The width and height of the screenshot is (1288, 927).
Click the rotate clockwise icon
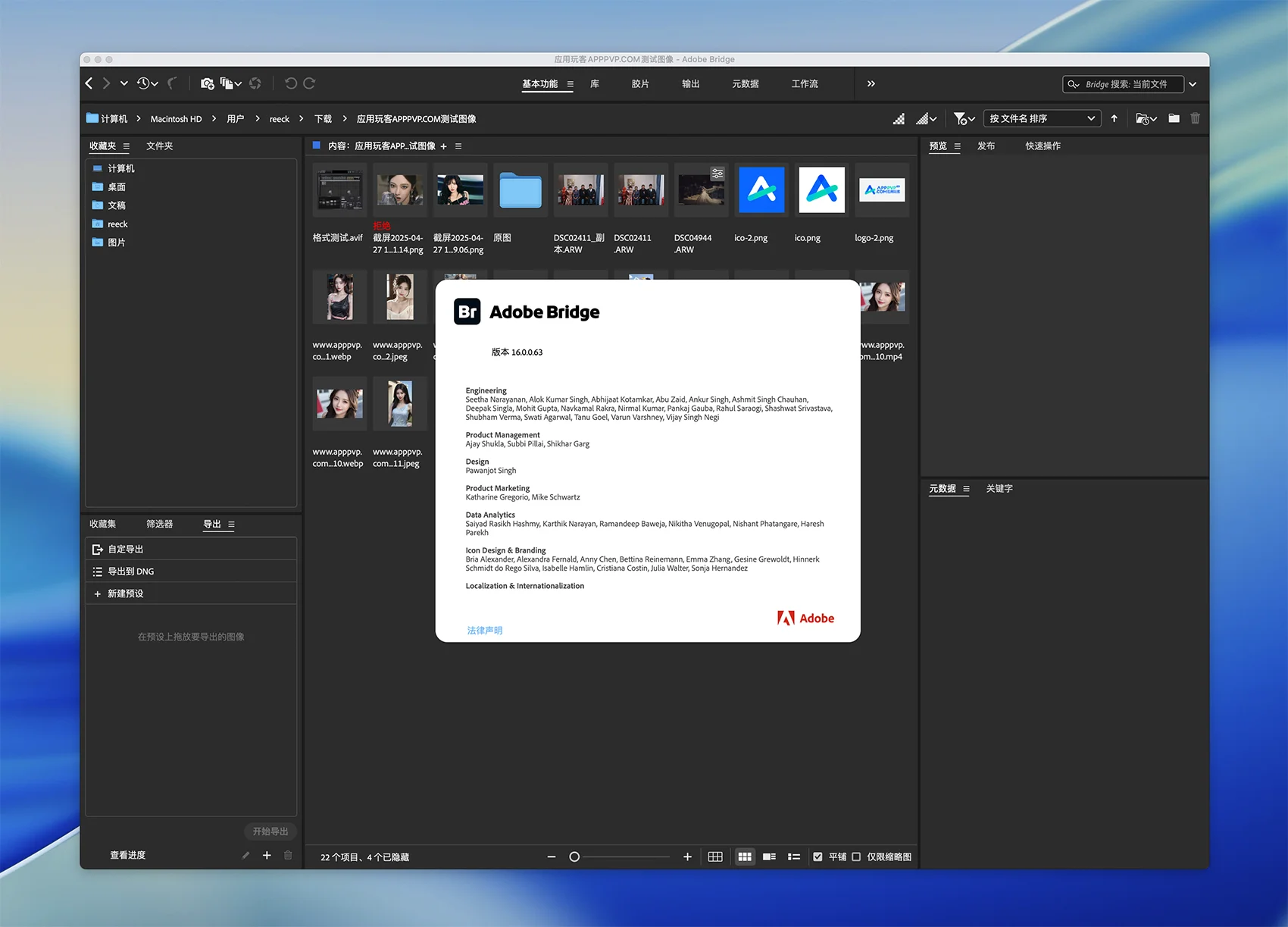pyautogui.click(x=309, y=83)
